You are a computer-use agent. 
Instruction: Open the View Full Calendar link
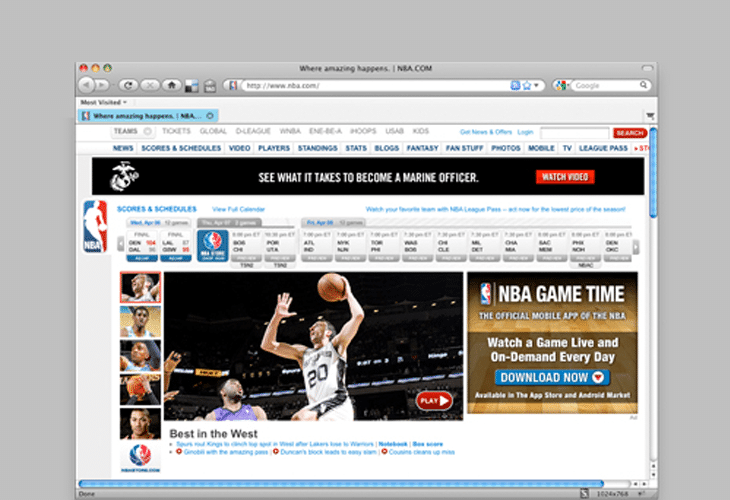[x=238, y=209]
